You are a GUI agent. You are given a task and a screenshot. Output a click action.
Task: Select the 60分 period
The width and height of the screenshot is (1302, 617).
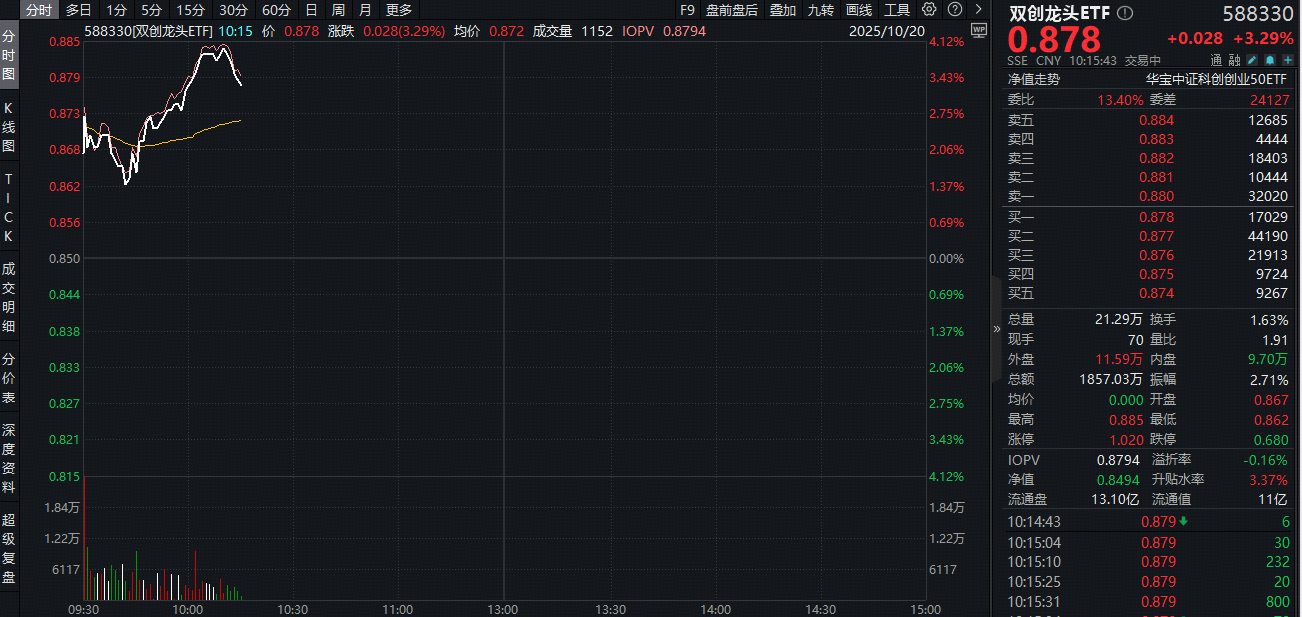(x=276, y=10)
